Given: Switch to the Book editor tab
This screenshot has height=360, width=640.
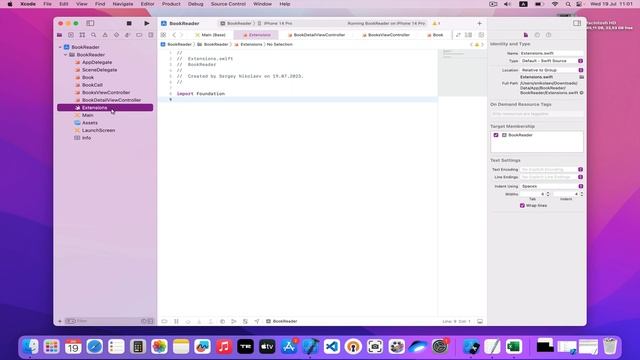Looking at the screenshot, I should 435,35.
